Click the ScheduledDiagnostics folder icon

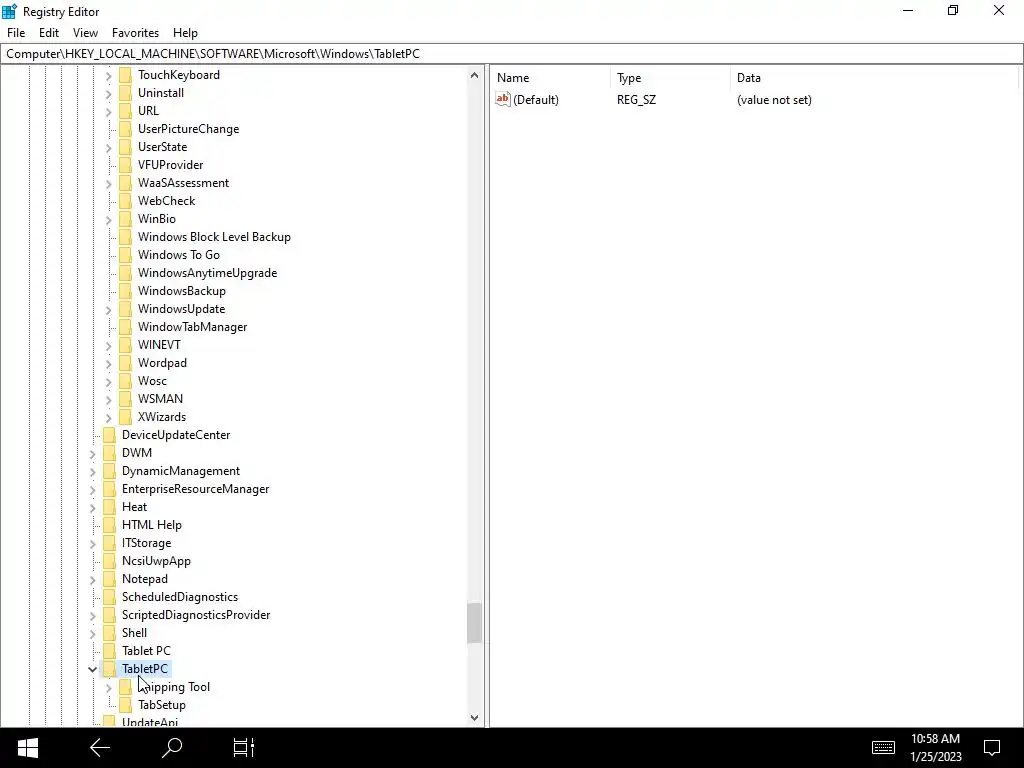pos(109,597)
